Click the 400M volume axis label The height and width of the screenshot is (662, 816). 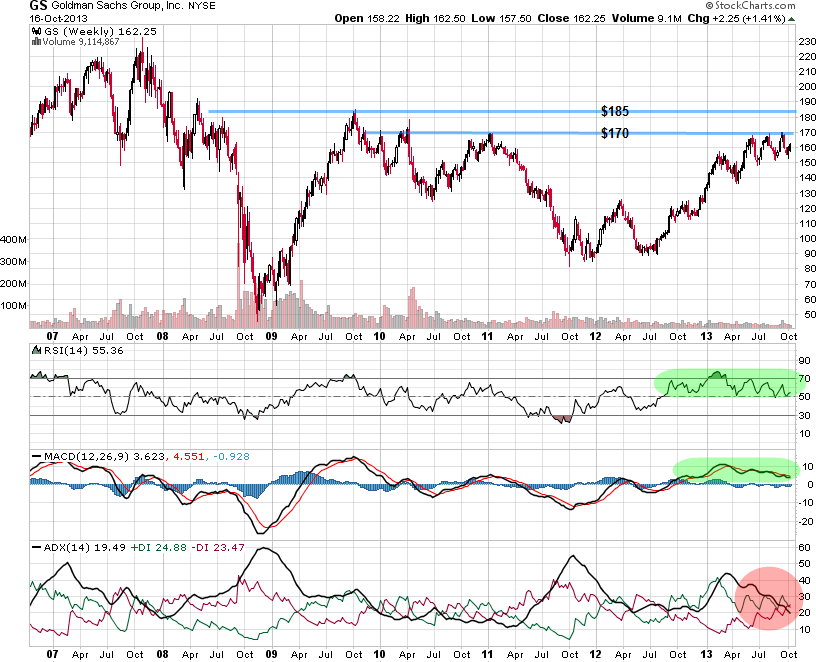14,240
